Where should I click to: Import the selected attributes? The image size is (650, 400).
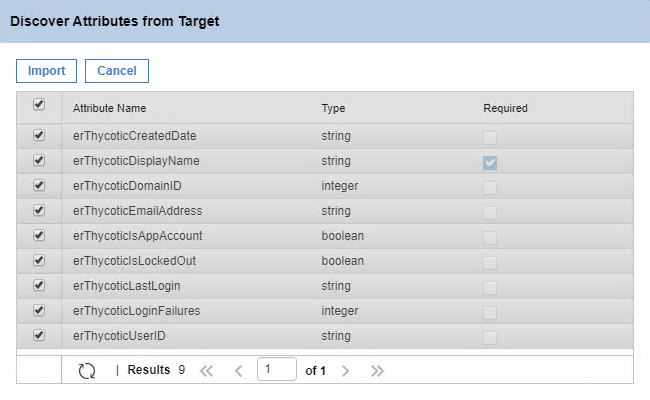[46, 71]
